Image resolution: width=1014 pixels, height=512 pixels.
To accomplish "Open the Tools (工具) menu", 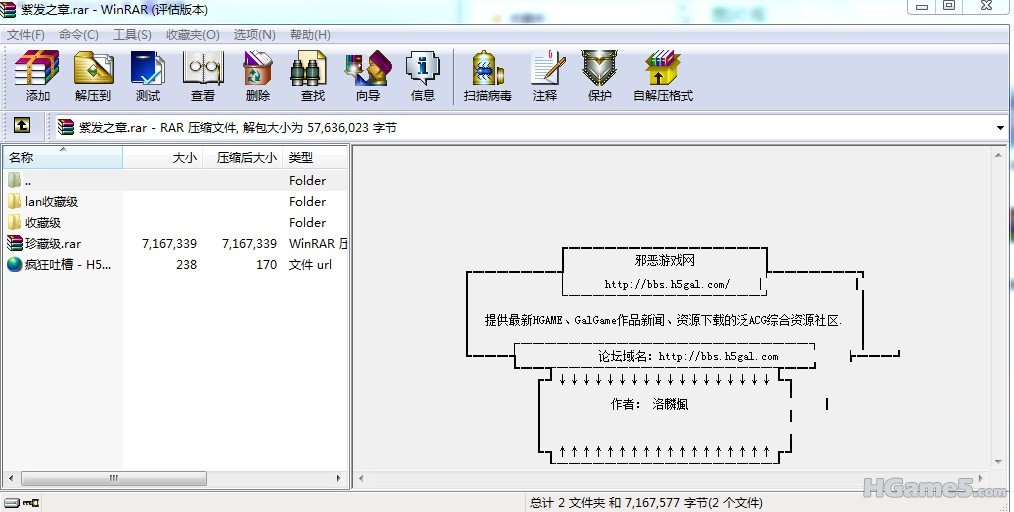I will 132,34.
